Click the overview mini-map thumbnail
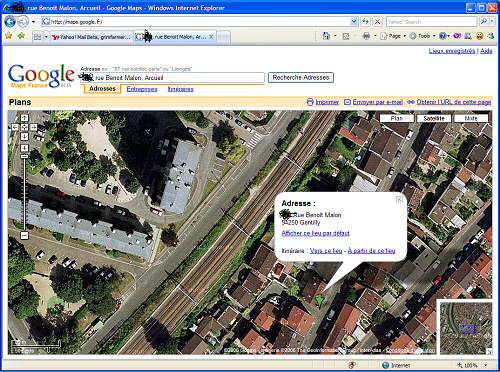The image size is (500, 372). [466, 327]
